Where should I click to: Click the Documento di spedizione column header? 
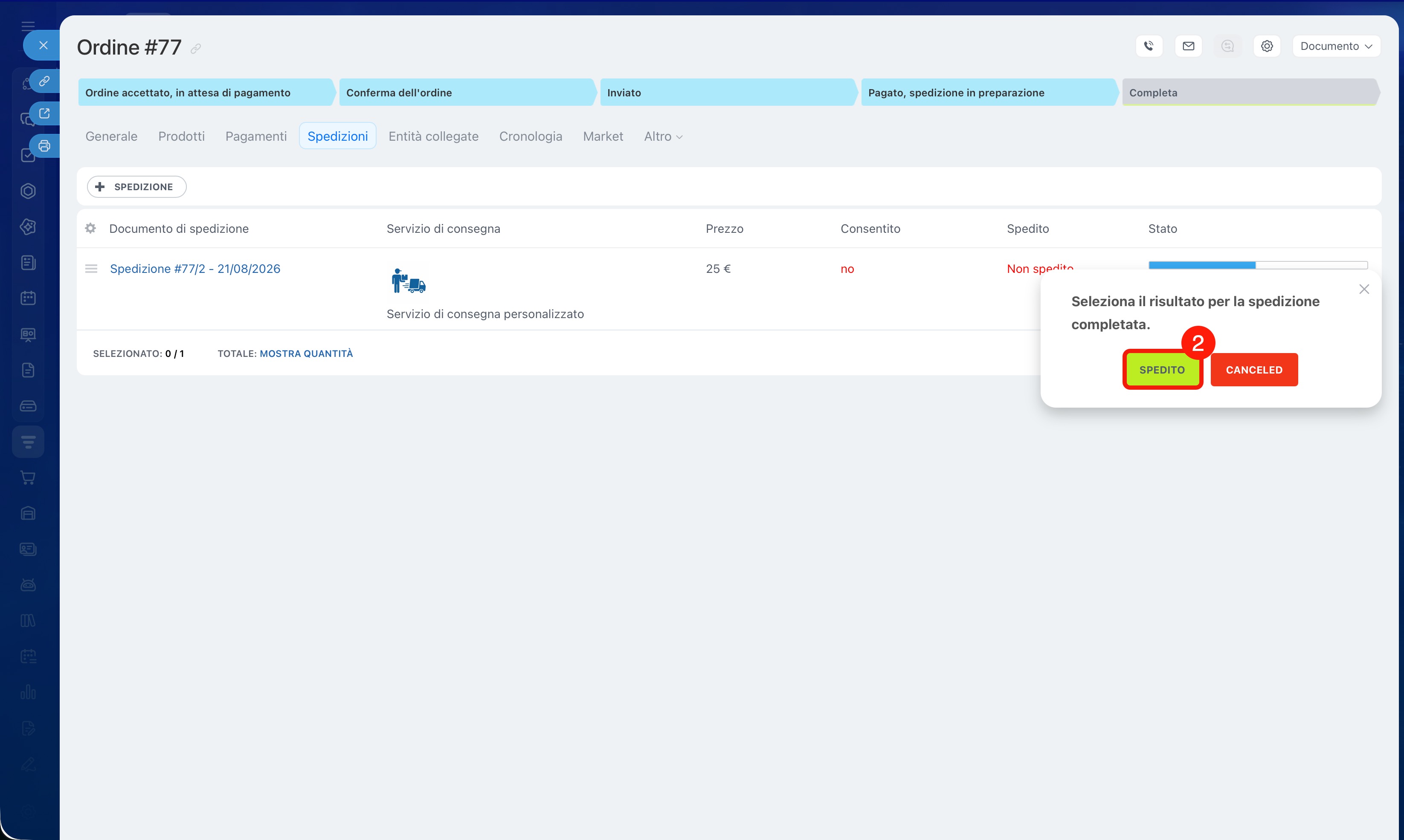pyautogui.click(x=179, y=229)
